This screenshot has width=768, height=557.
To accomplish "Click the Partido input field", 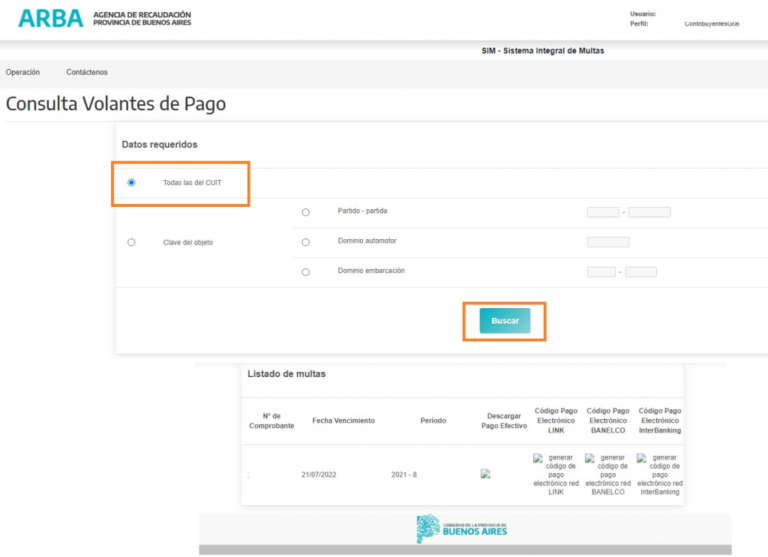I will pos(603,212).
